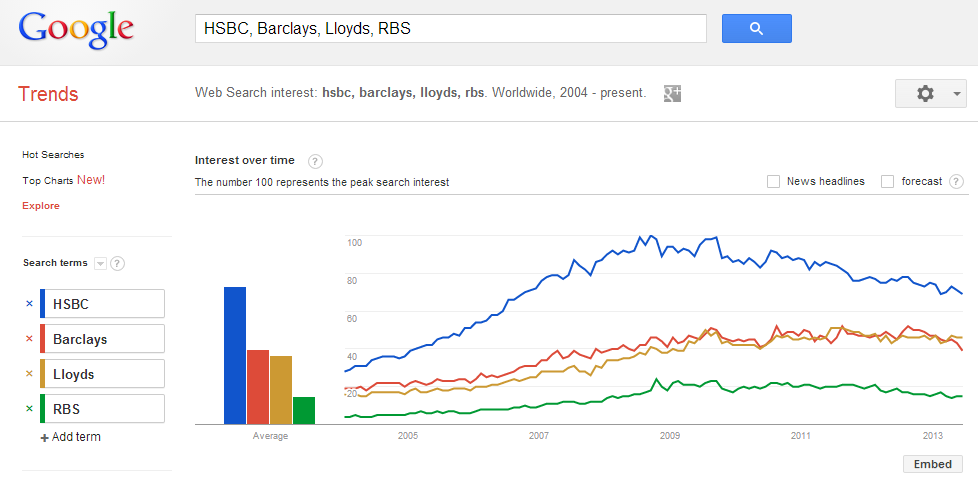Click the Barclays search term box

[x=102, y=339]
